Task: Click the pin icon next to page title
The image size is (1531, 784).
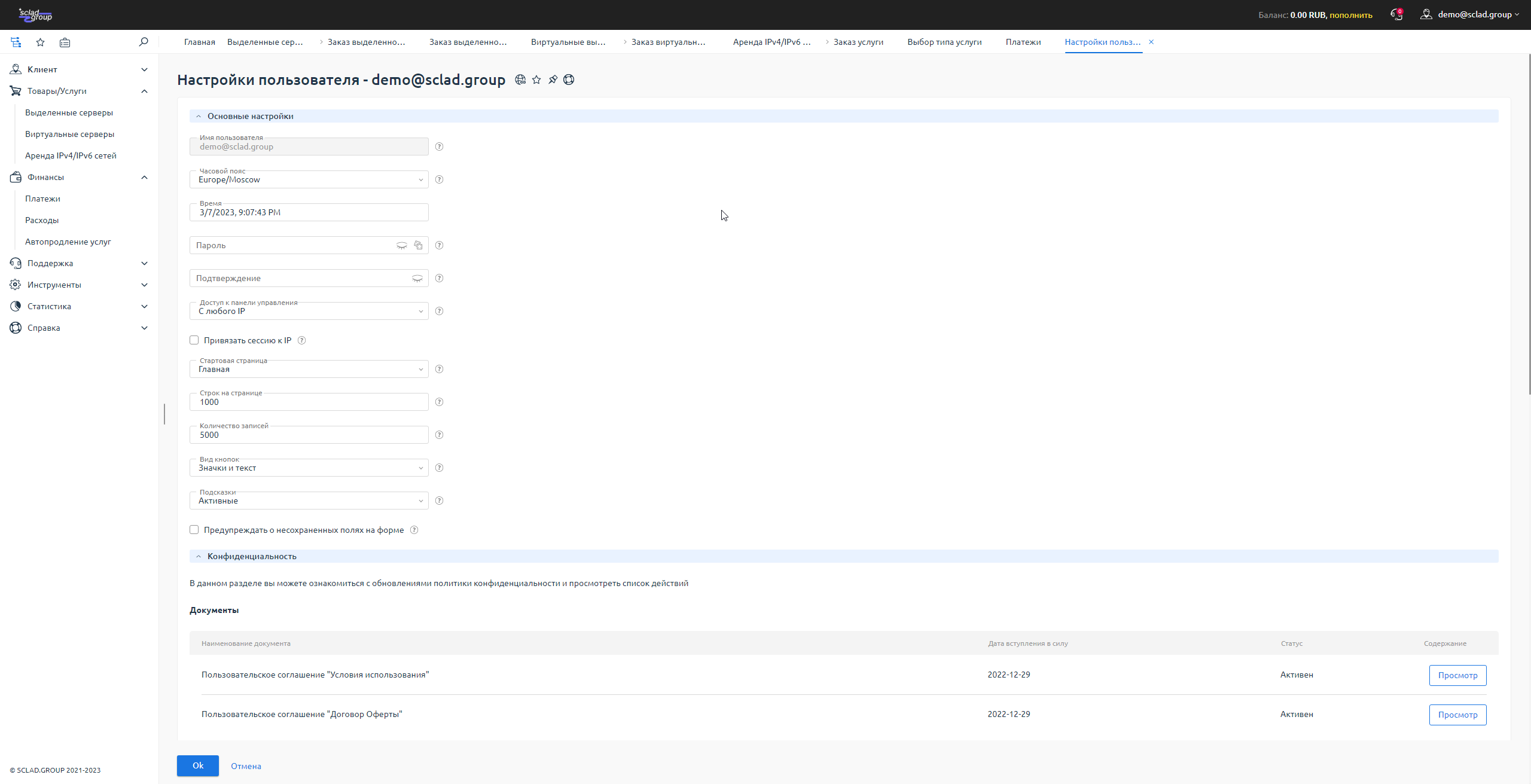Action: pos(553,80)
